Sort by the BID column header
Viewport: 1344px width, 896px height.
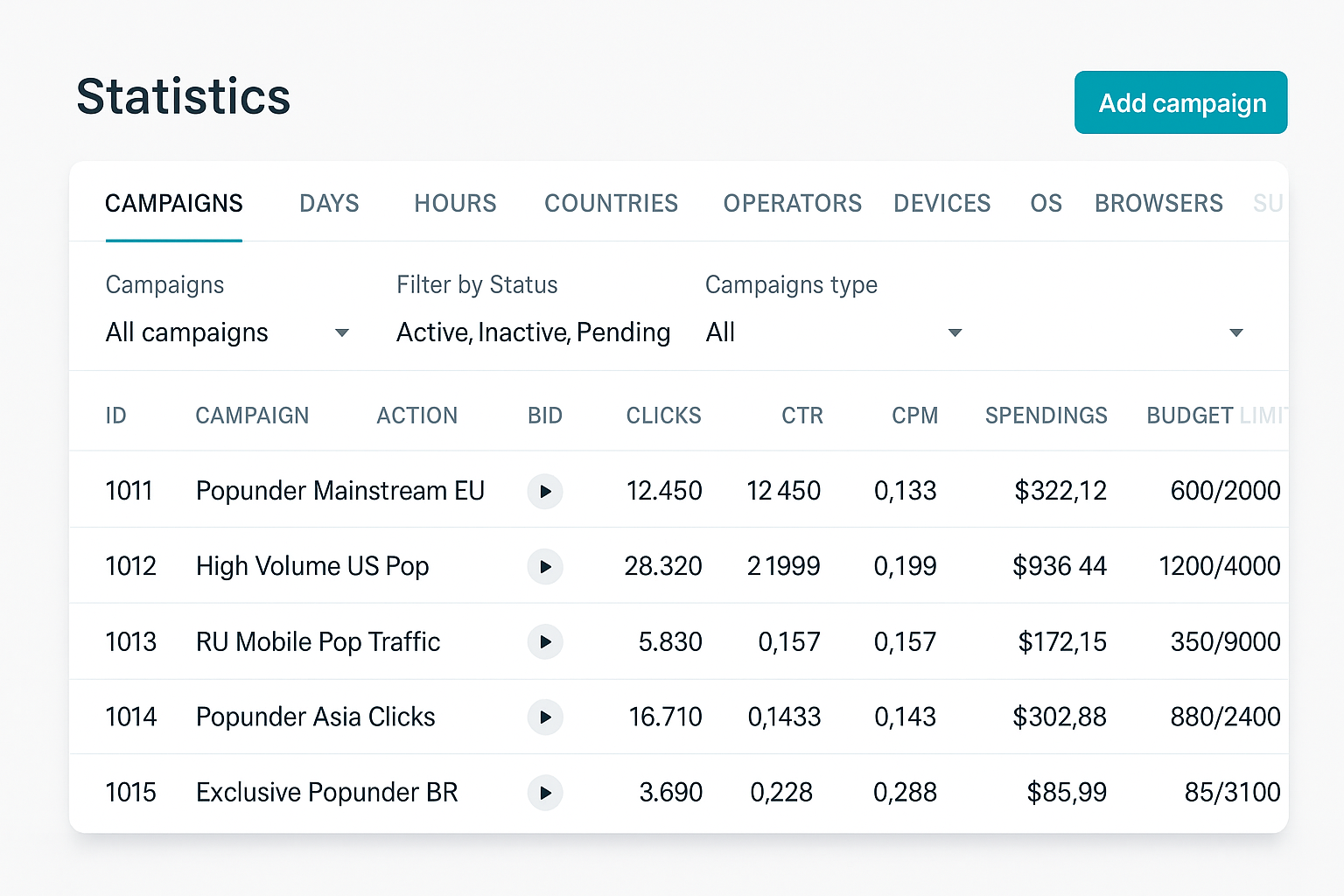(x=544, y=416)
